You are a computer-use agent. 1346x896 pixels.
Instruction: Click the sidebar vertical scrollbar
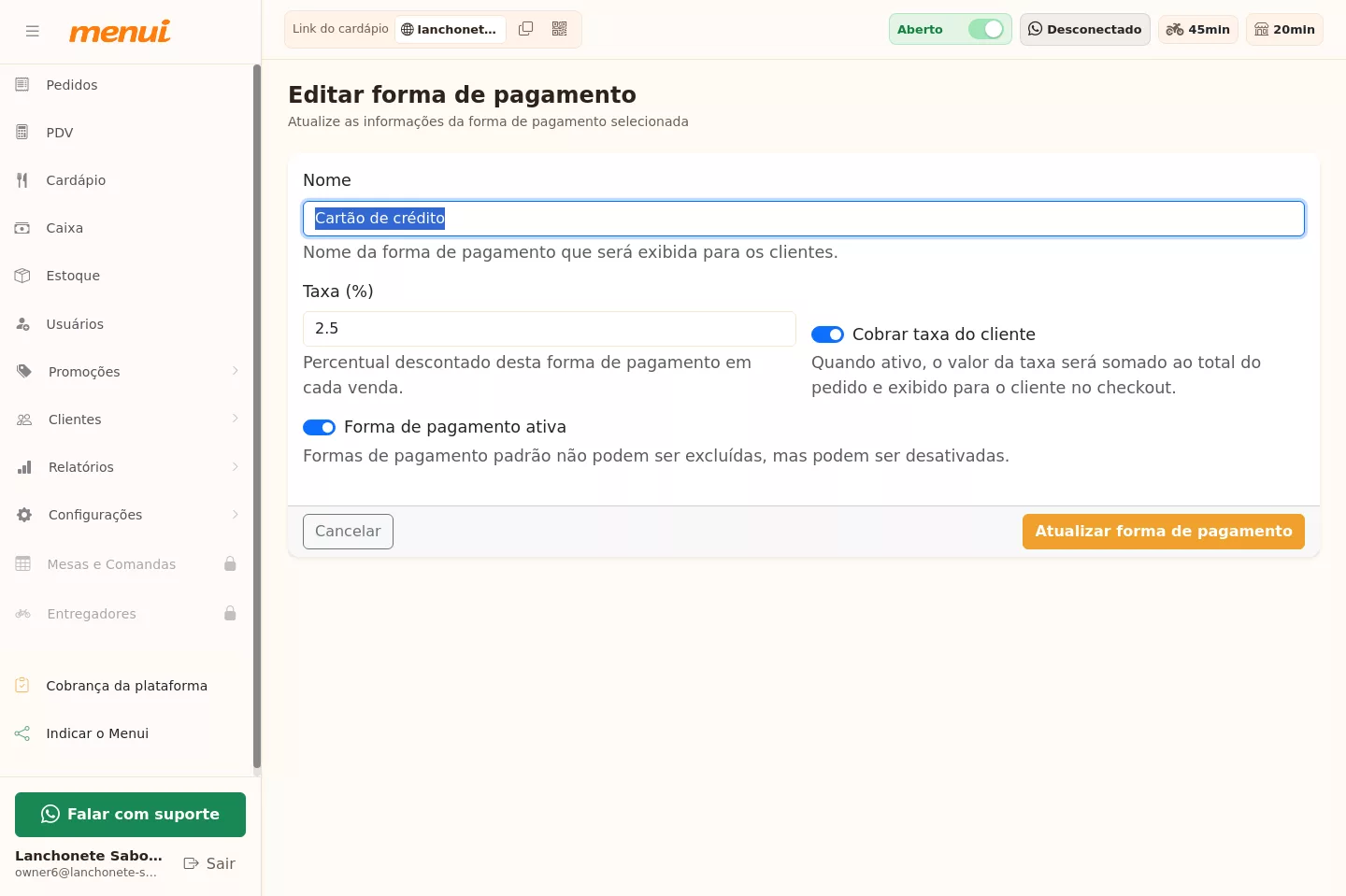pyautogui.click(x=257, y=419)
